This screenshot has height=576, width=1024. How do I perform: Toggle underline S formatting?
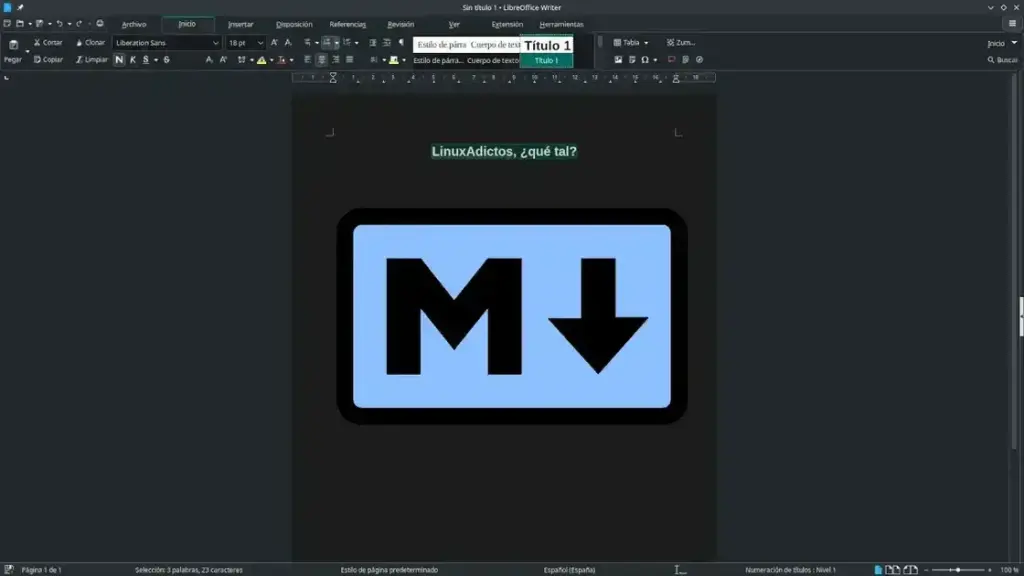point(146,59)
